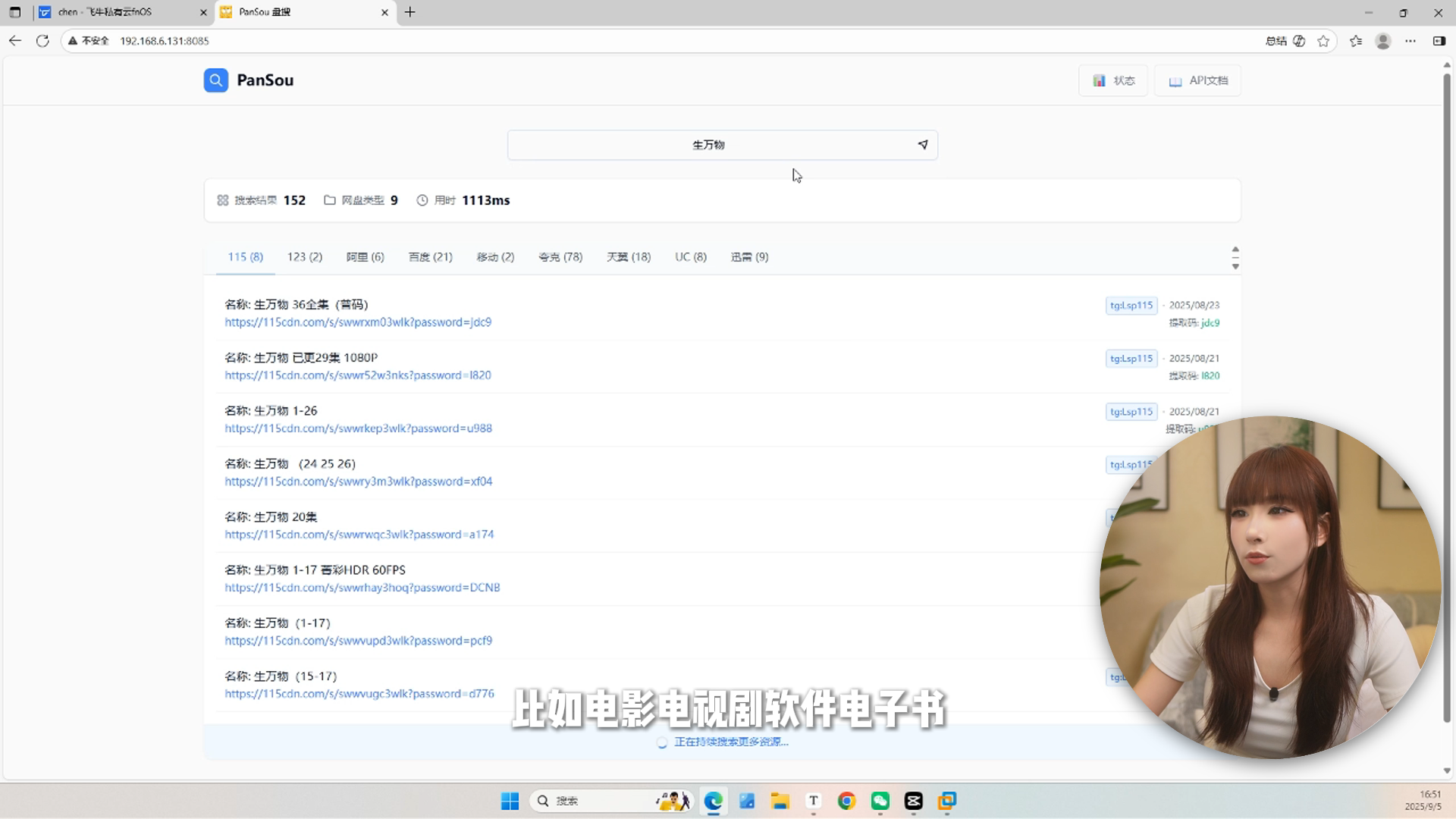Click the browser refresh icon

(x=42, y=41)
